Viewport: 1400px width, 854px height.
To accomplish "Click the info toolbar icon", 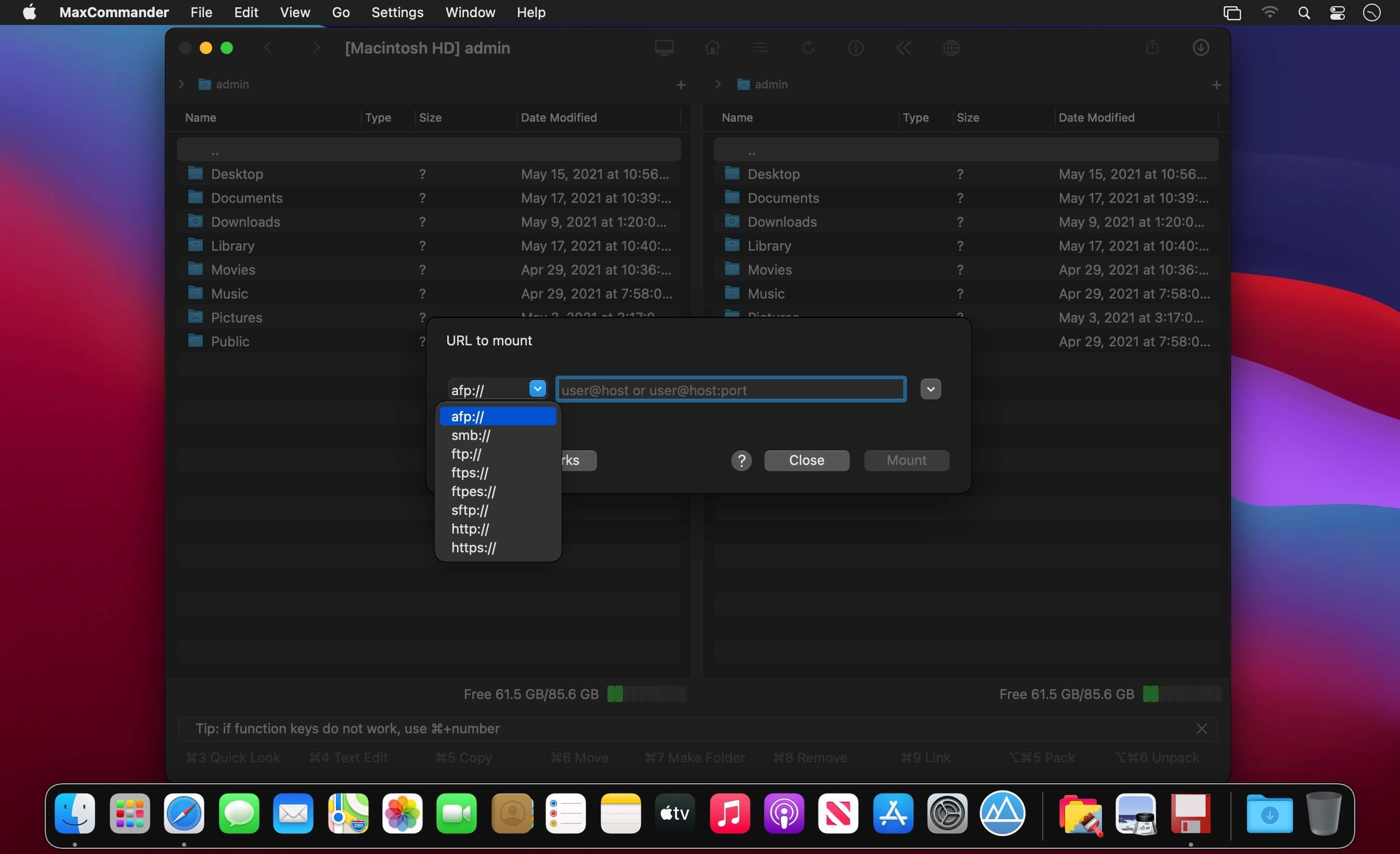I will tap(855, 48).
